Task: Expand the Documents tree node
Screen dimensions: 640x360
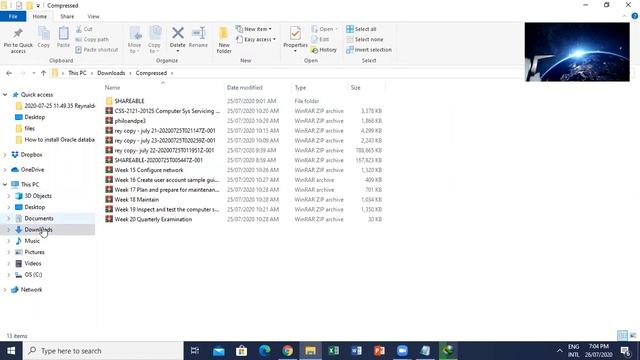Action: pyautogui.click(x=9, y=218)
